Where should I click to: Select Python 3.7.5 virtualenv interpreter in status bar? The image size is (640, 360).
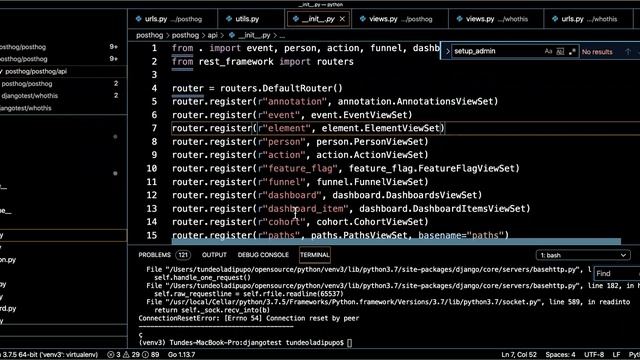point(49,354)
